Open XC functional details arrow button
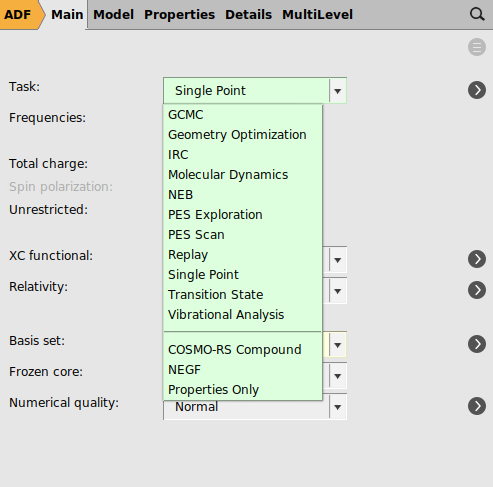 click(x=477, y=259)
